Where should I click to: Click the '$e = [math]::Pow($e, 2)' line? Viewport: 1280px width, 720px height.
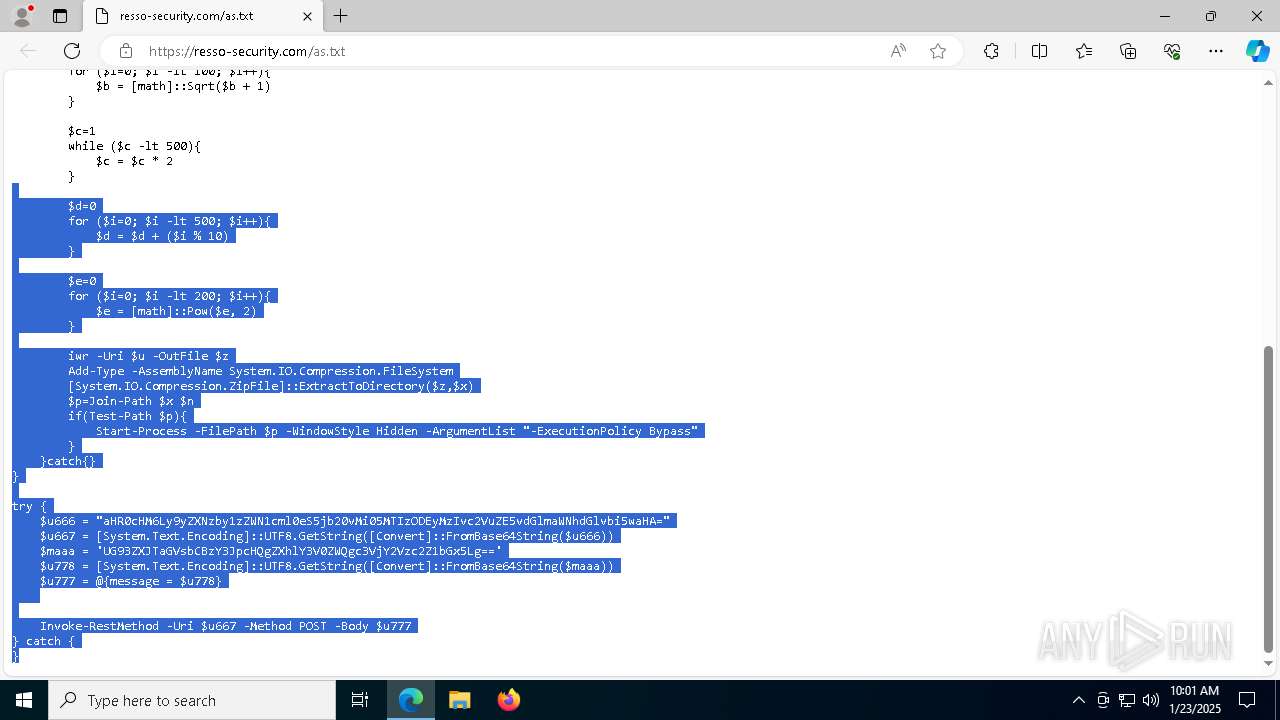pos(176,311)
